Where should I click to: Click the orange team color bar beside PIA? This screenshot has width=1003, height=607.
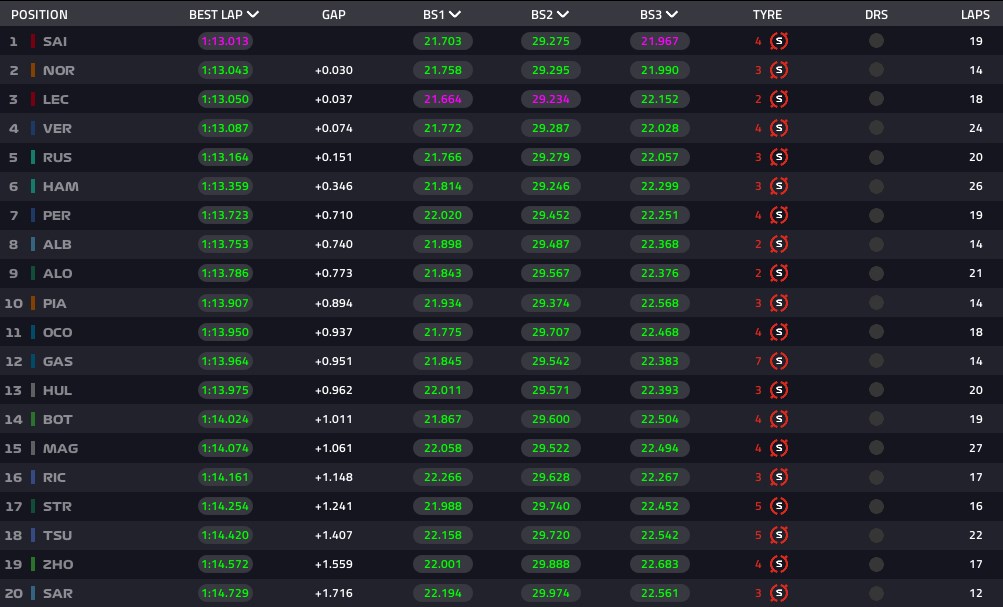tap(33, 303)
